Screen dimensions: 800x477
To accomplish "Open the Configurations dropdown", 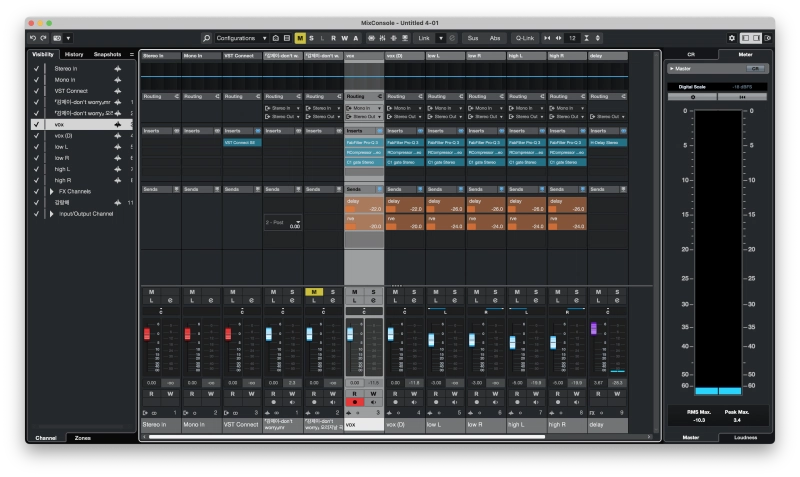I will (241, 38).
